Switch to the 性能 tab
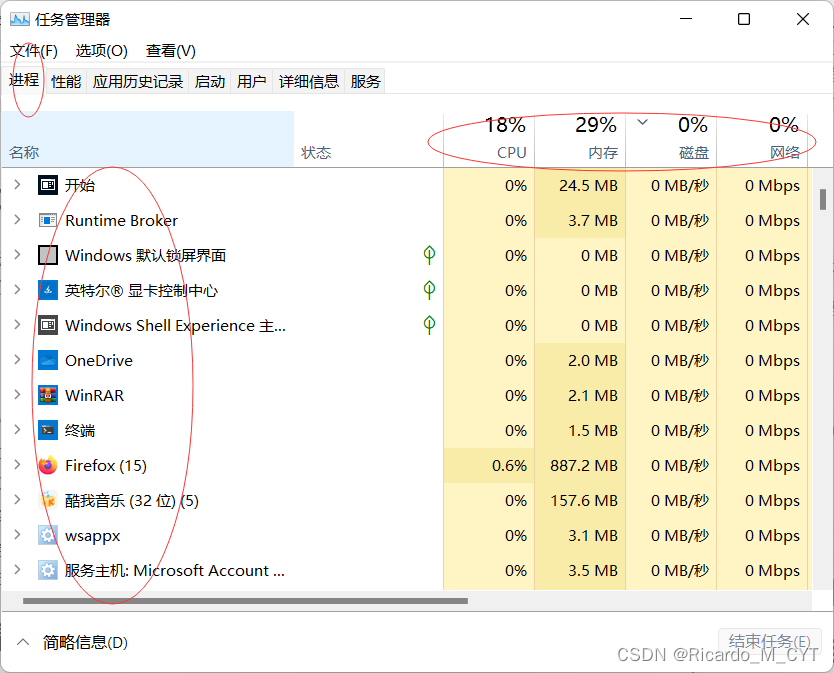 click(66, 81)
